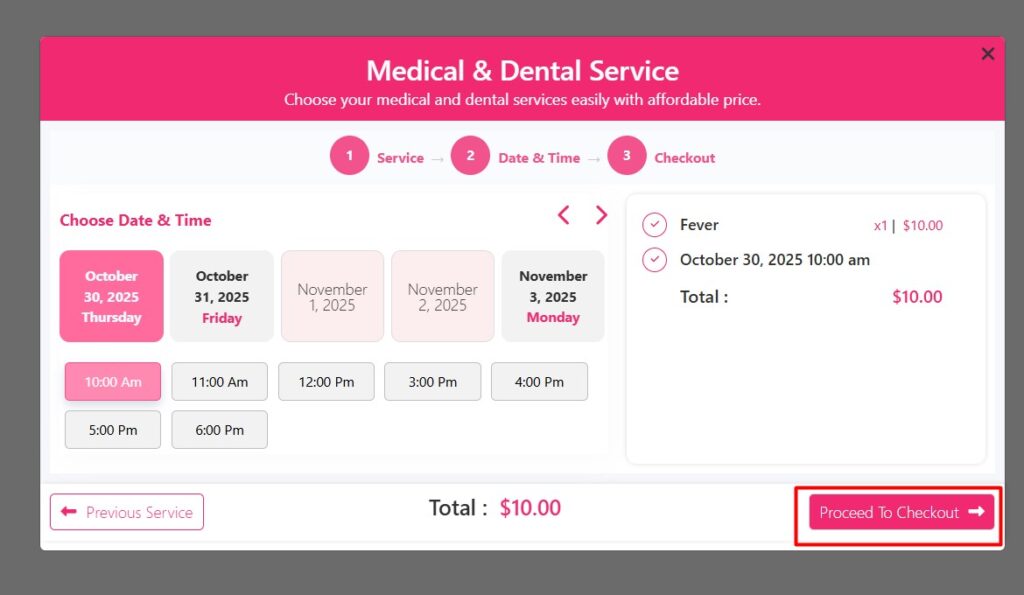
Task: Select the 11:00 Am time slot
Action: click(x=219, y=381)
